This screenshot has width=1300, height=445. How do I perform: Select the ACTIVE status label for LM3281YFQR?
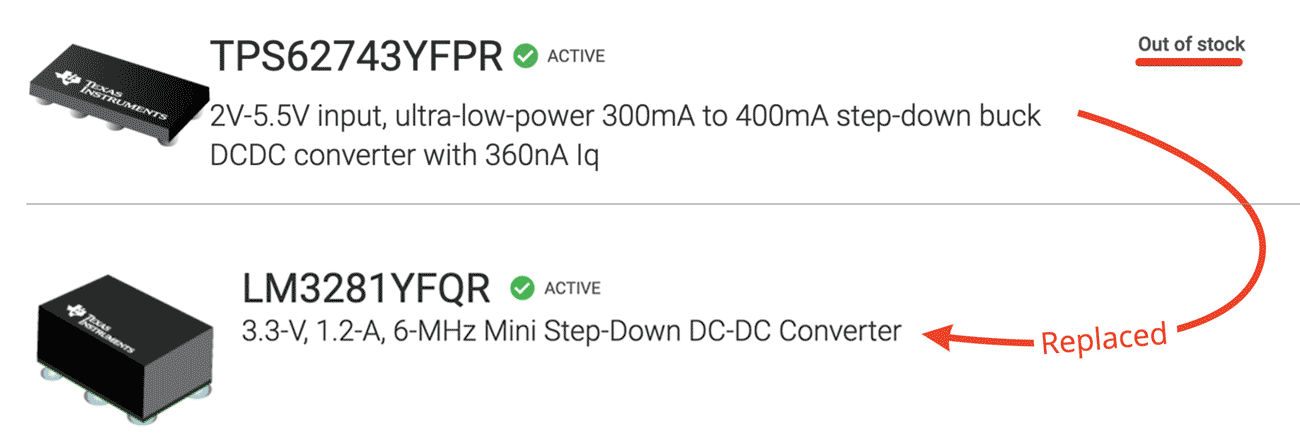572,289
